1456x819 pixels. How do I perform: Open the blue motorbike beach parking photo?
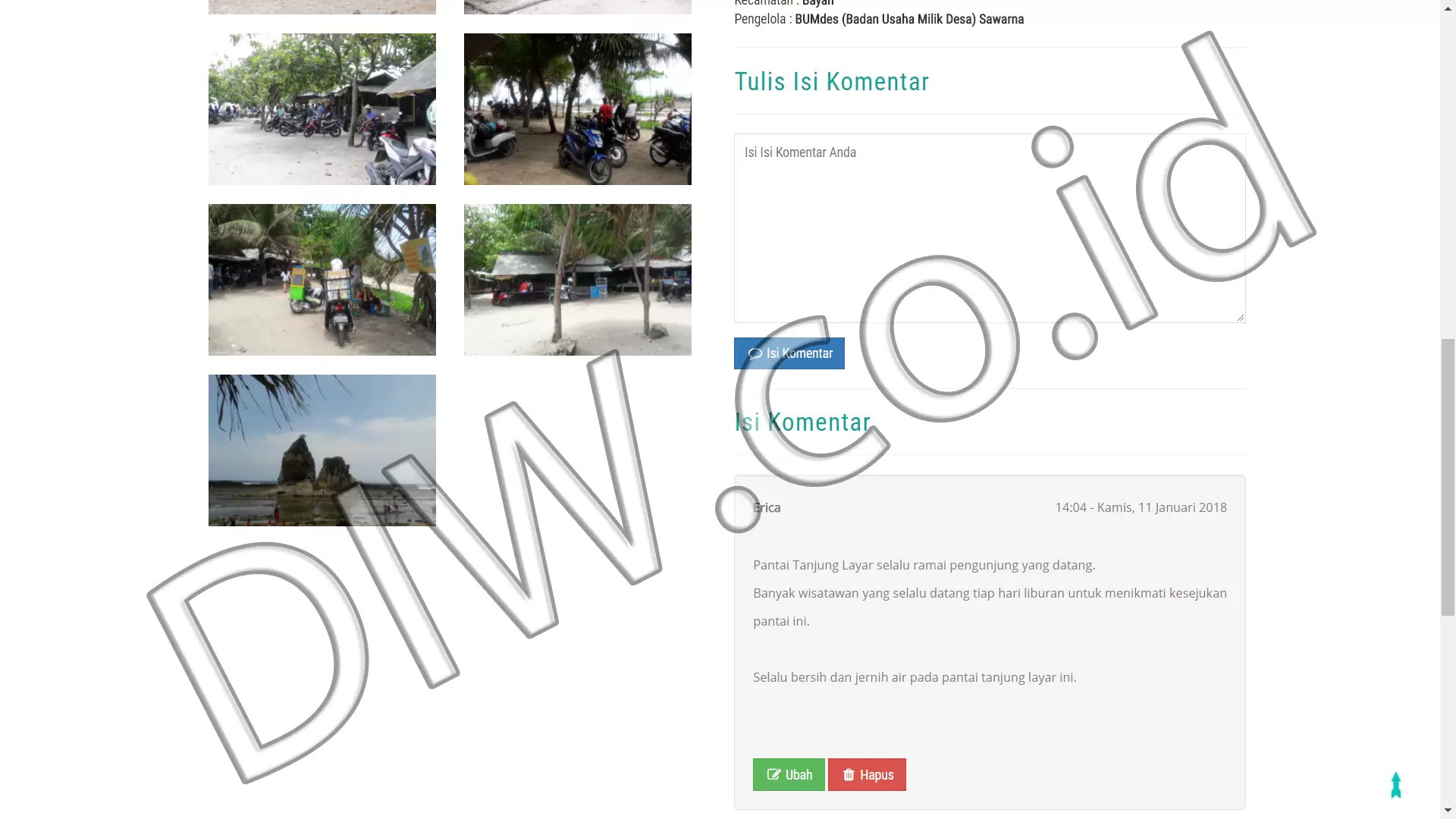click(578, 109)
